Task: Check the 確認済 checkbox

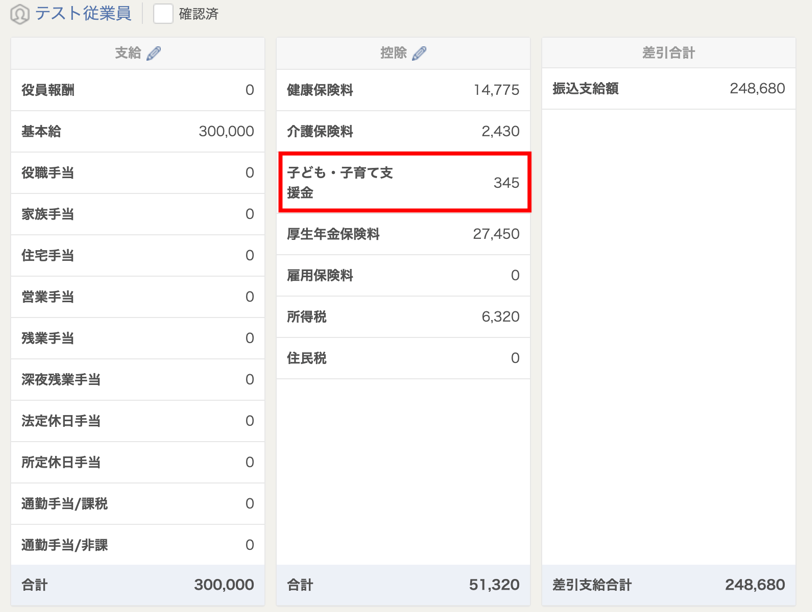Action: pos(163,14)
